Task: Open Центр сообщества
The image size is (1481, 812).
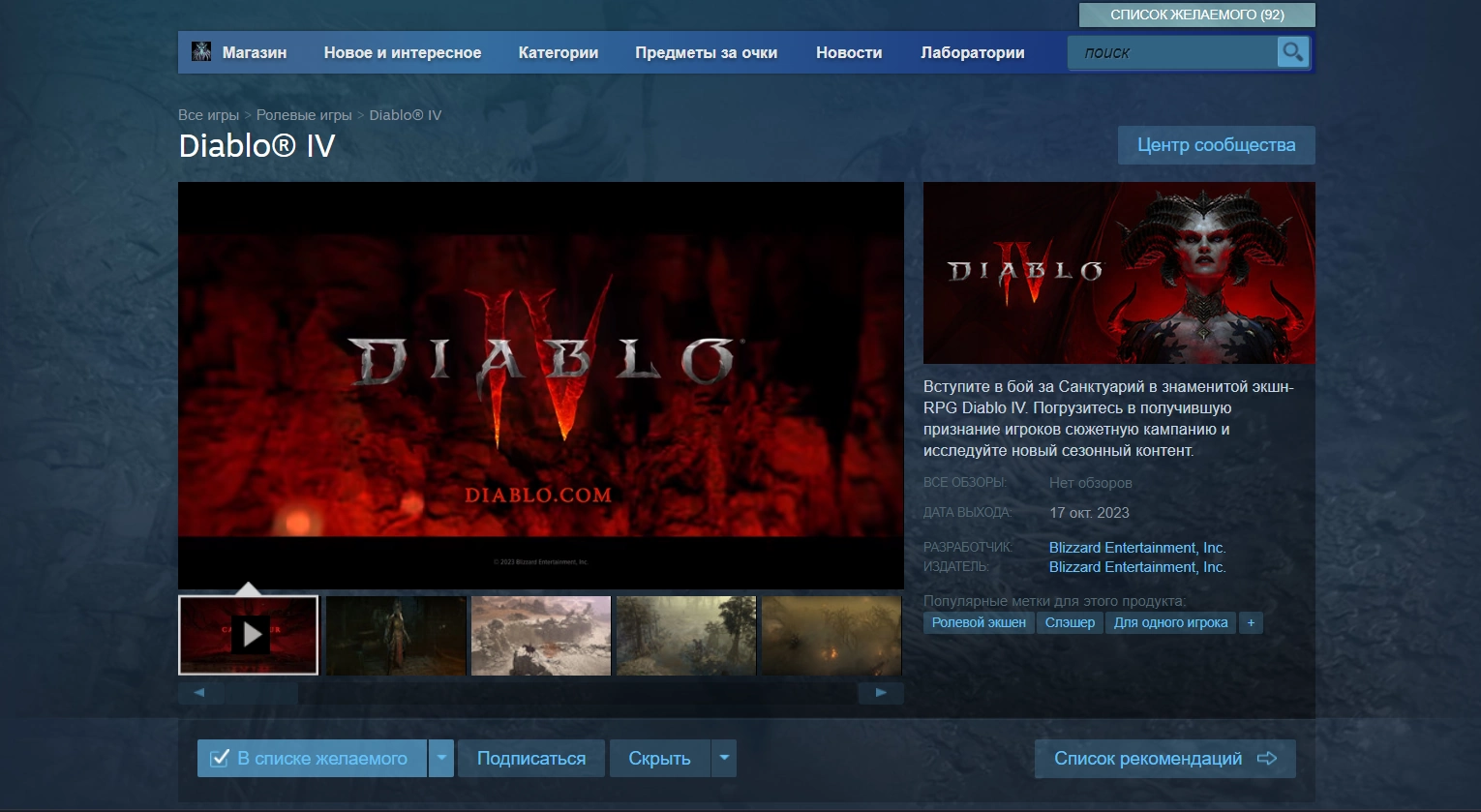Action: tap(1217, 145)
